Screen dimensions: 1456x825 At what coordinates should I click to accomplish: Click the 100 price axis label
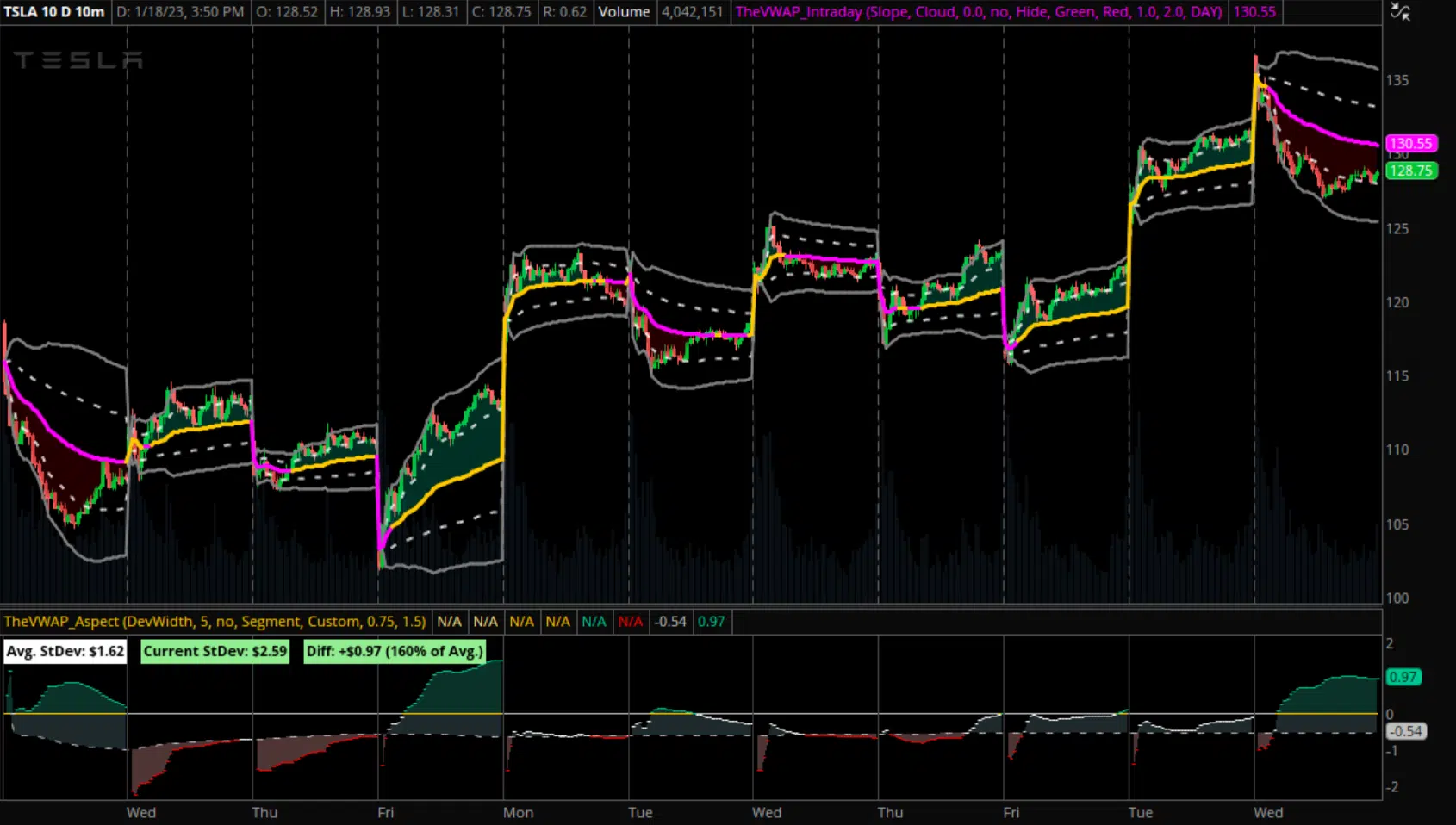(1397, 598)
